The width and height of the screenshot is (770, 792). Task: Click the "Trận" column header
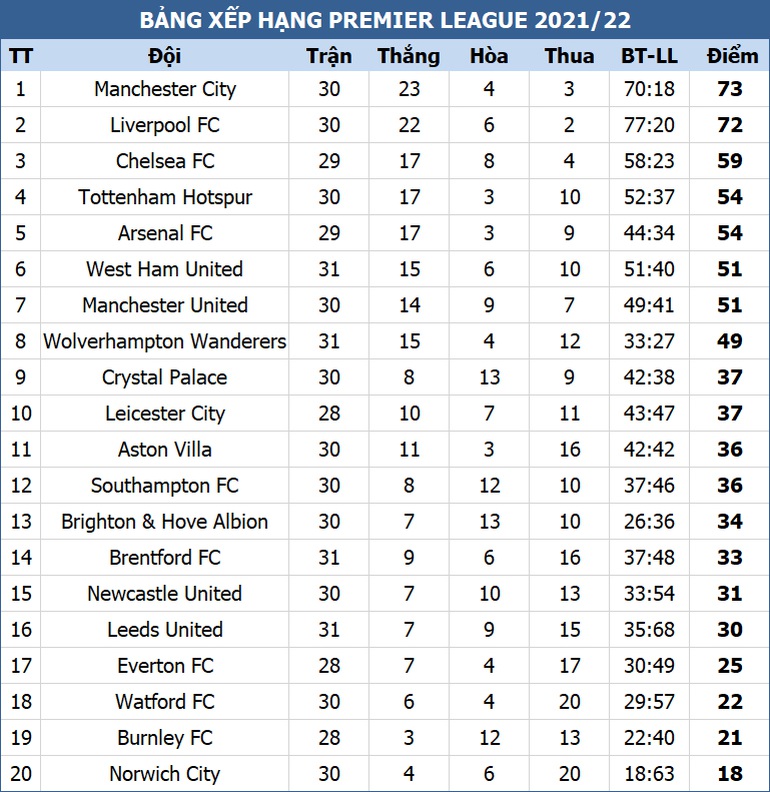point(329,56)
